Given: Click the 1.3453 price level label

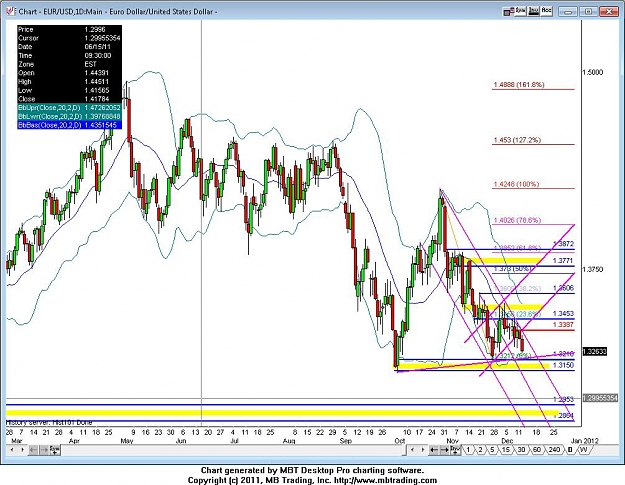Looking at the screenshot, I should 563,314.
